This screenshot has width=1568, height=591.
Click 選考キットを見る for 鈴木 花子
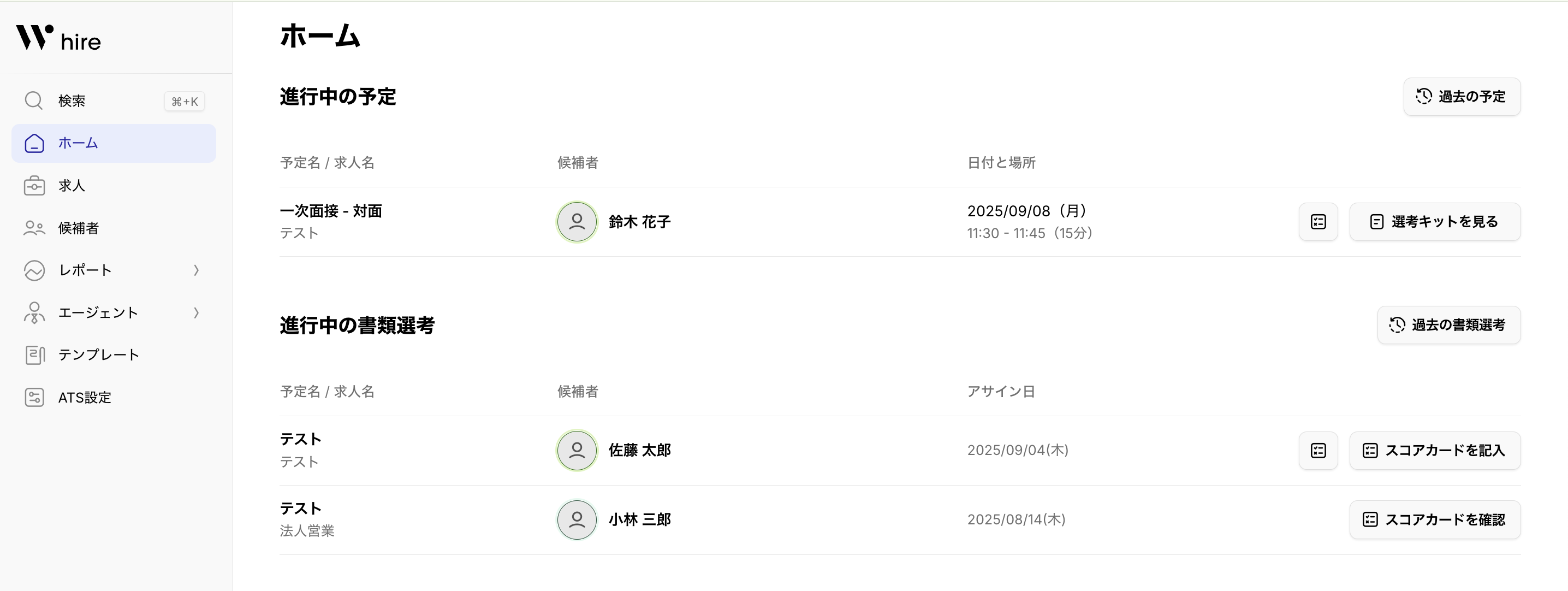point(1434,222)
